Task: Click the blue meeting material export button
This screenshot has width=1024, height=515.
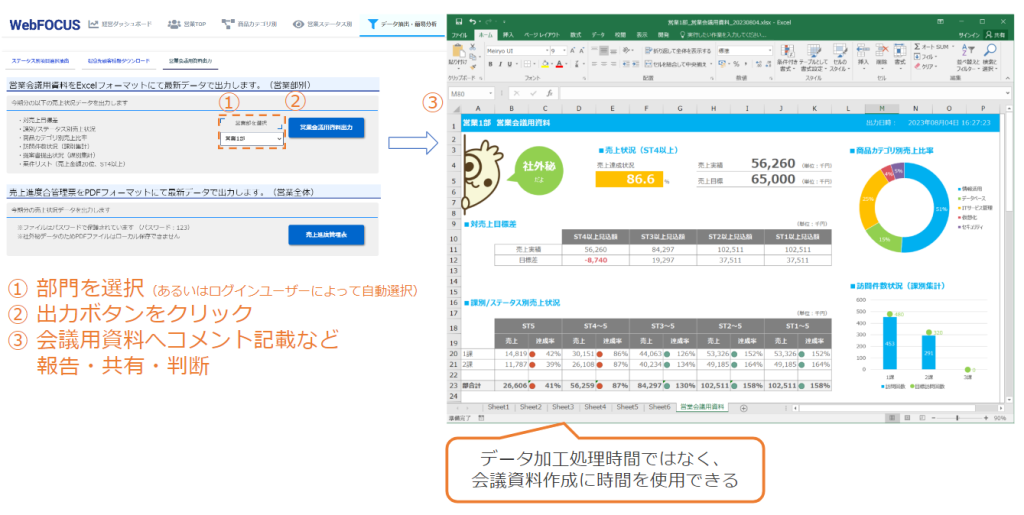Action: pos(326,127)
